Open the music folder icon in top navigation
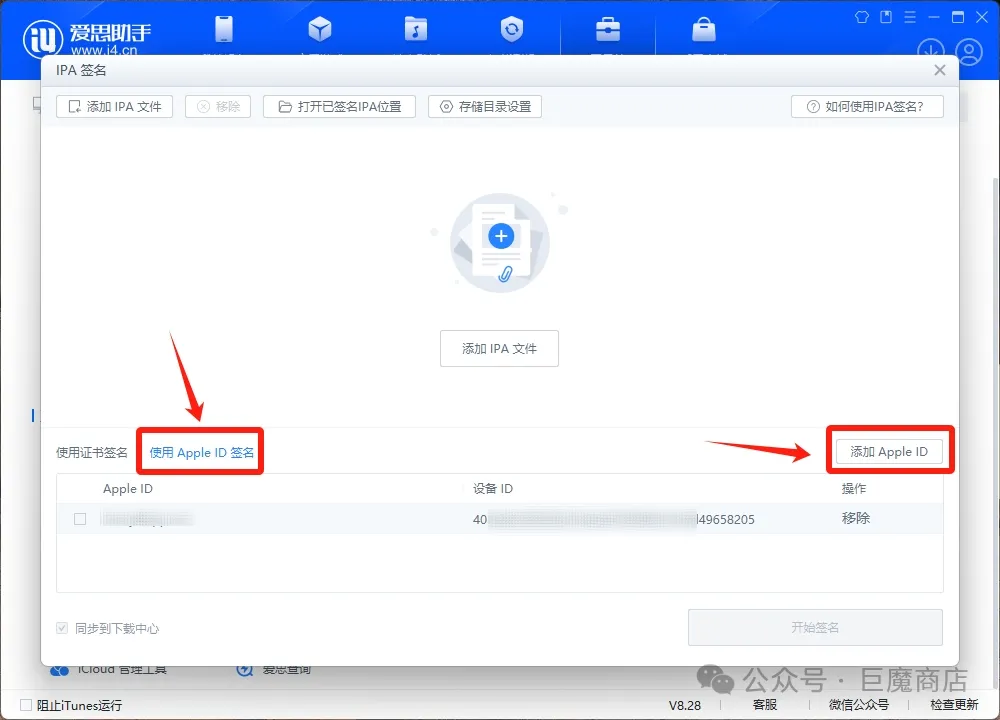The width and height of the screenshot is (1000, 720). (416, 29)
